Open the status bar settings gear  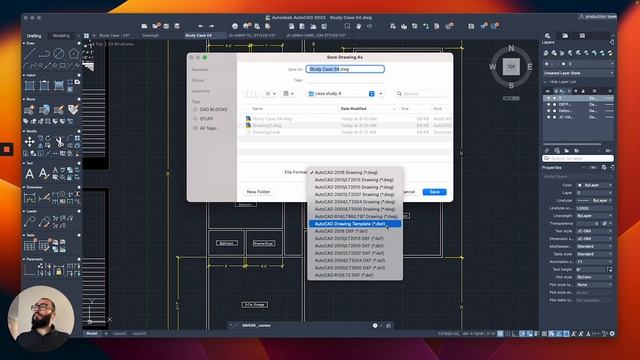point(612,333)
